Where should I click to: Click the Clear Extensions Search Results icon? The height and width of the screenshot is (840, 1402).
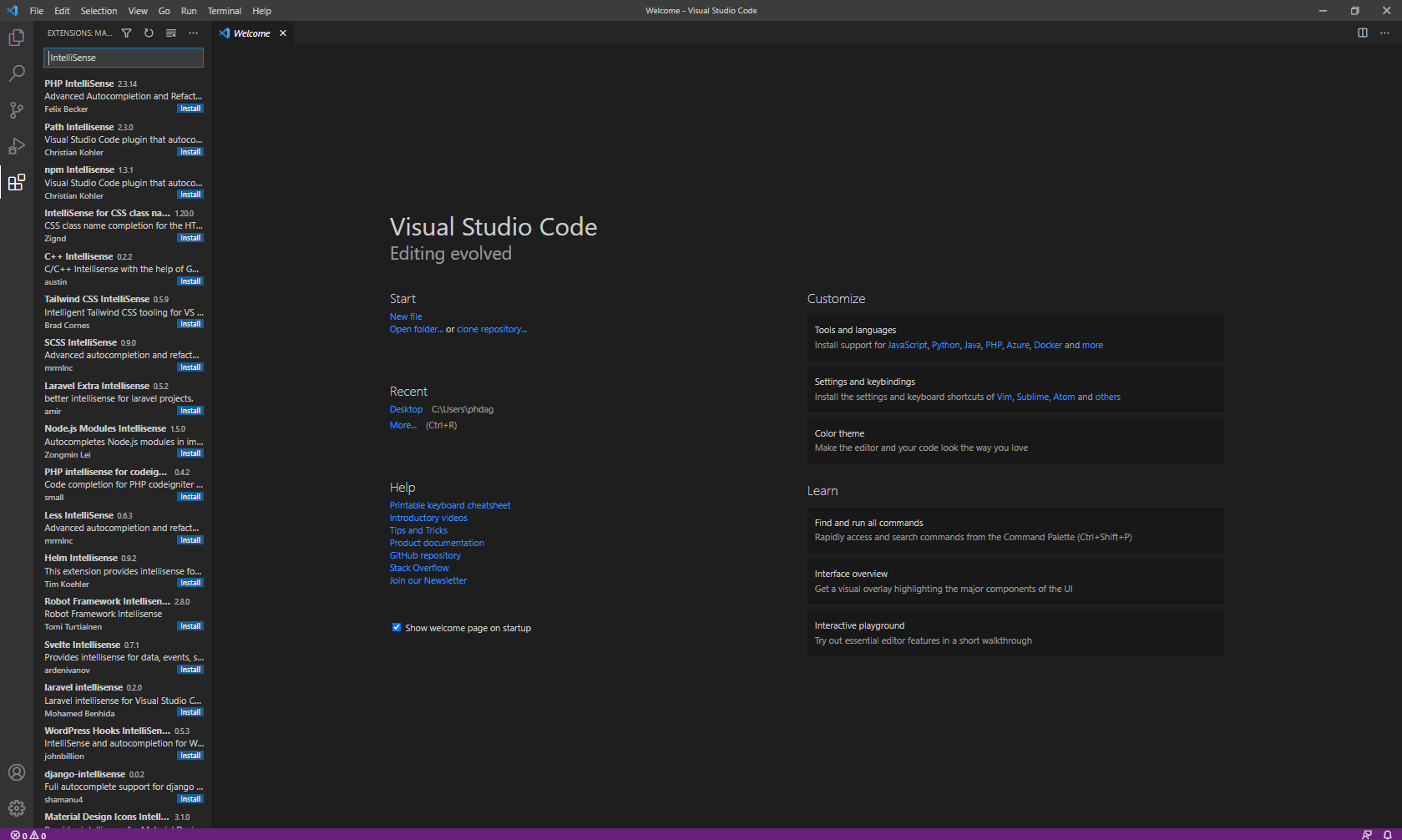pyautogui.click(x=171, y=33)
